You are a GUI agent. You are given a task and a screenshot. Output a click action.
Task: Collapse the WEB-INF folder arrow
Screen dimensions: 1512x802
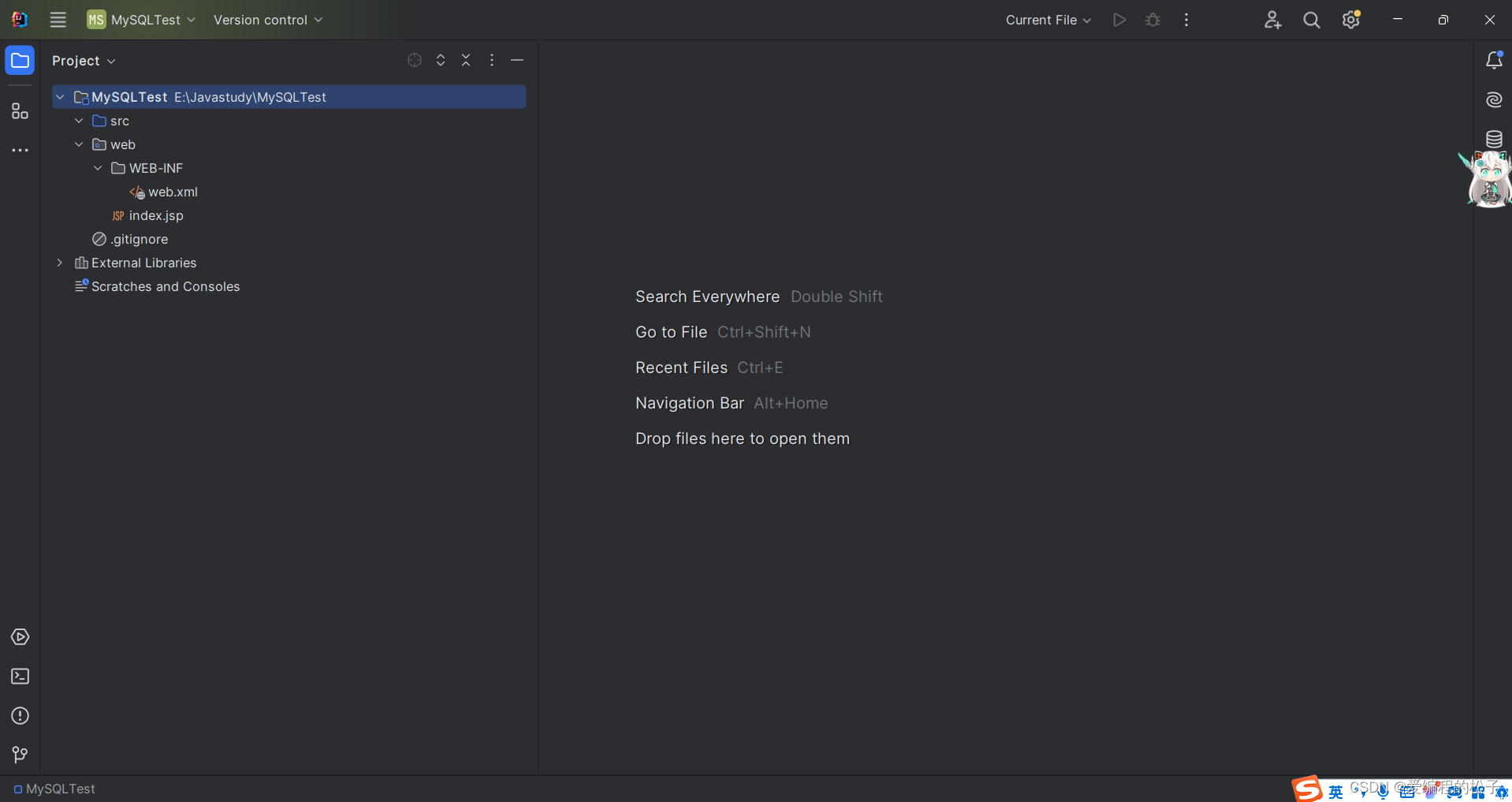click(98, 168)
